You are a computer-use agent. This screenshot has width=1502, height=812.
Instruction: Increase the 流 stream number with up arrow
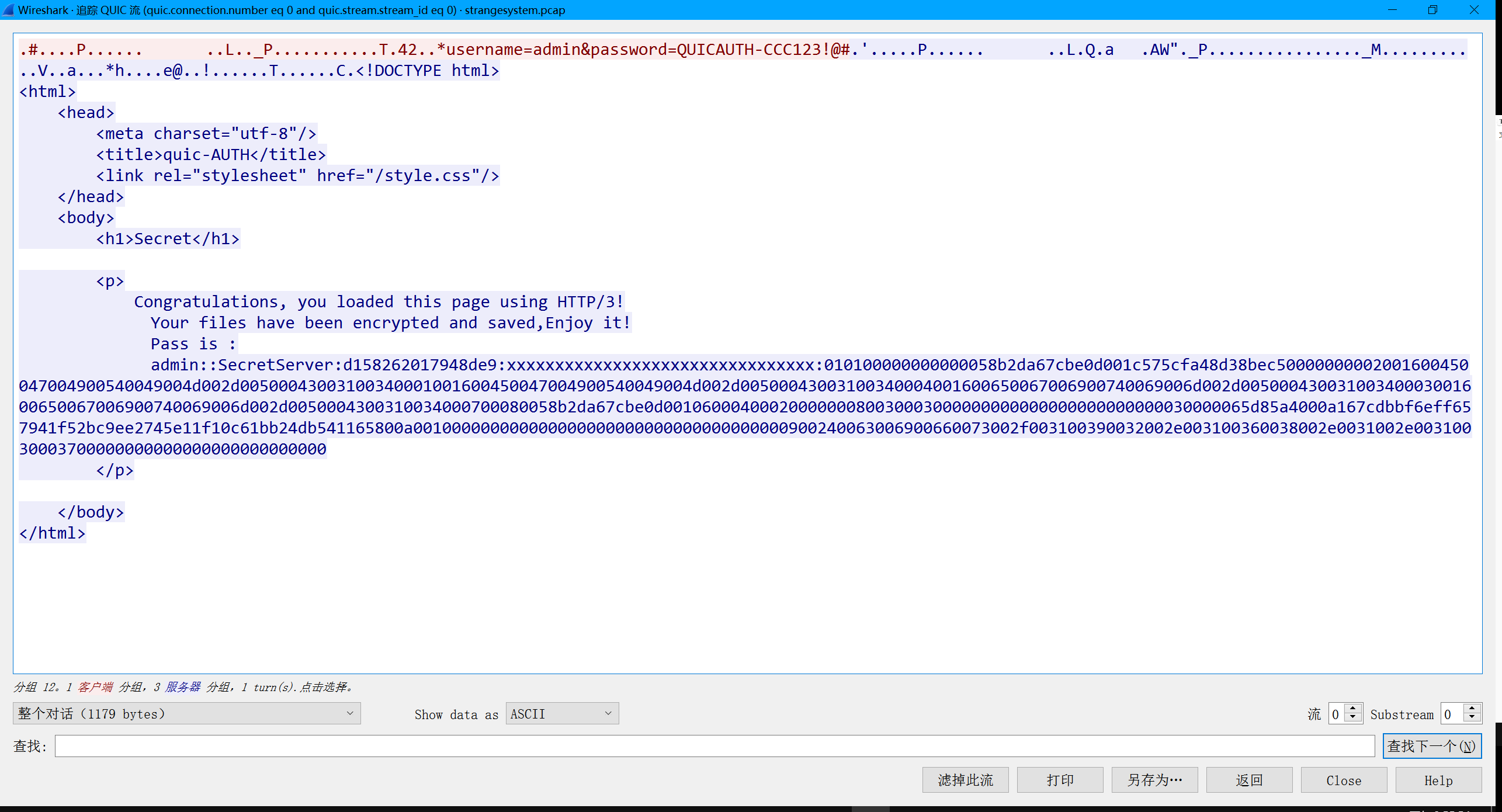click(x=1353, y=709)
